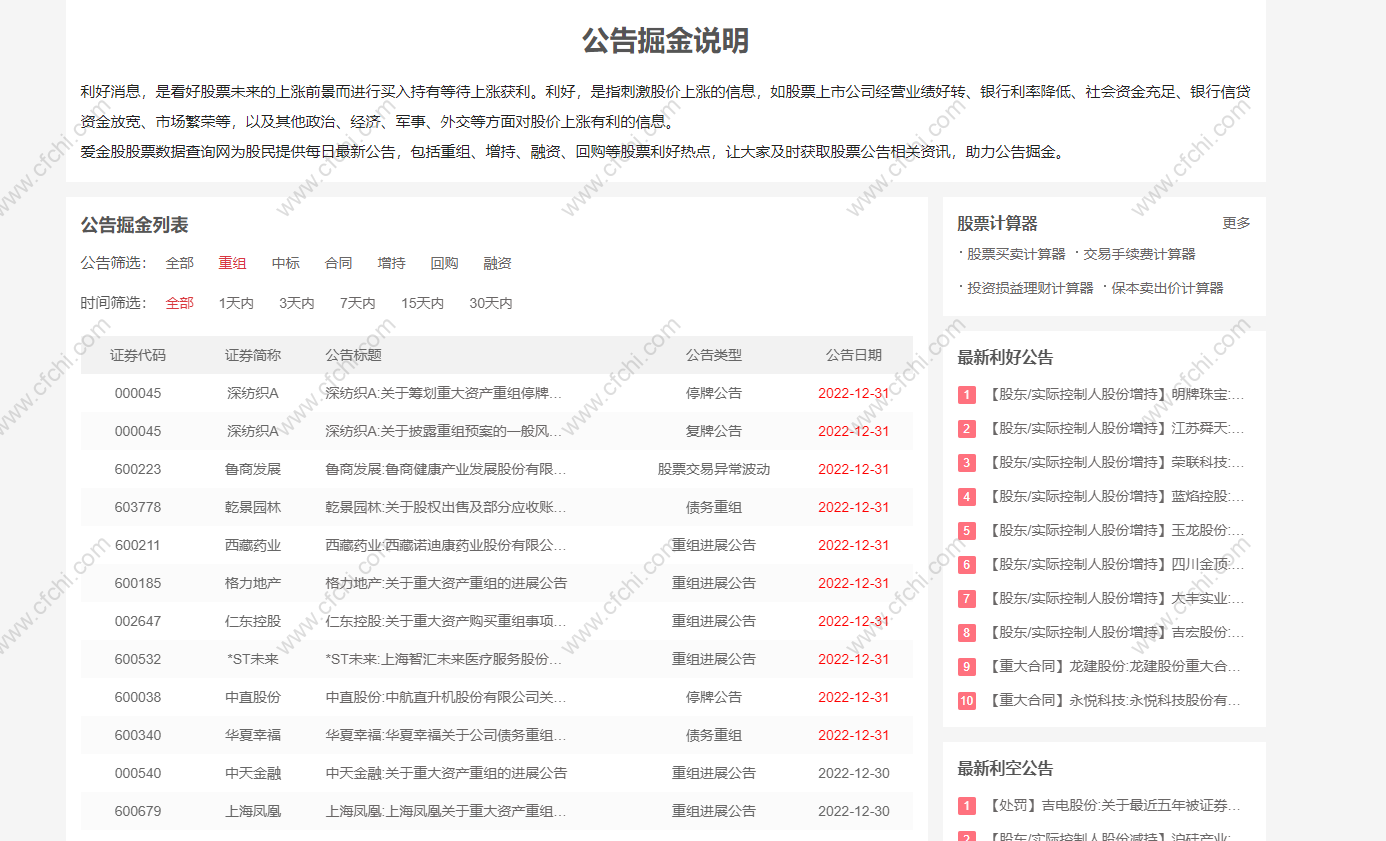Click stock code 603778
The height and width of the screenshot is (841, 1386).
138,507
